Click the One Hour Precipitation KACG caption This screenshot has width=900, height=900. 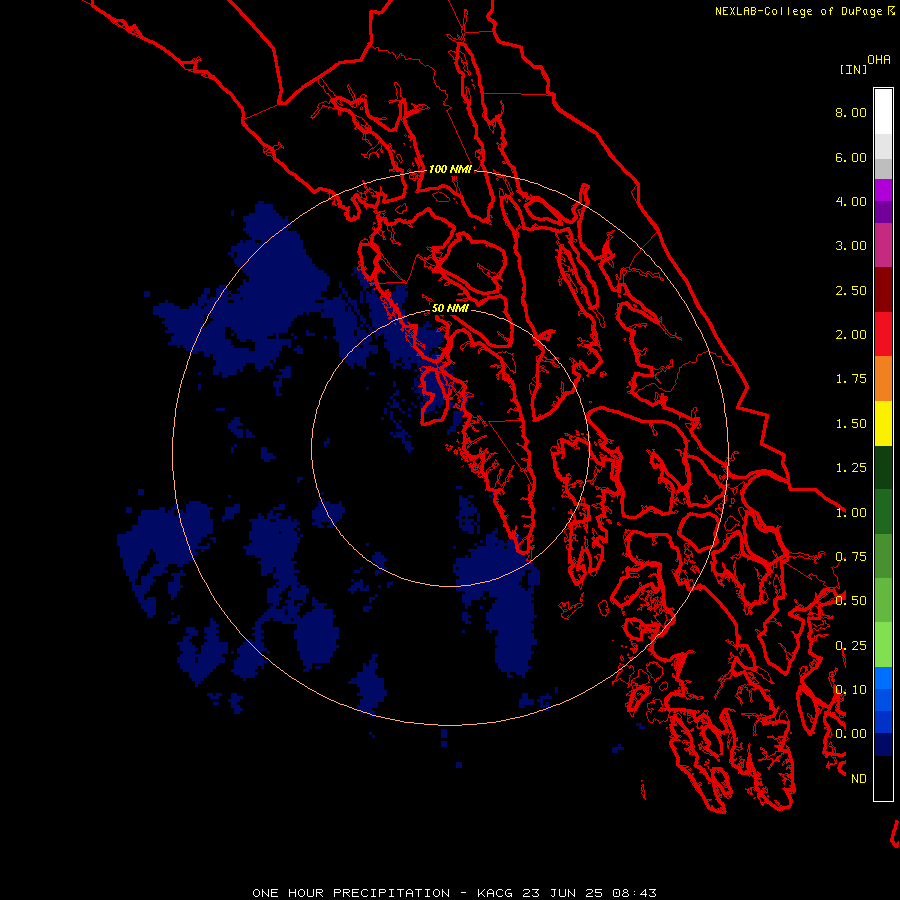pyautogui.click(x=454, y=893)
